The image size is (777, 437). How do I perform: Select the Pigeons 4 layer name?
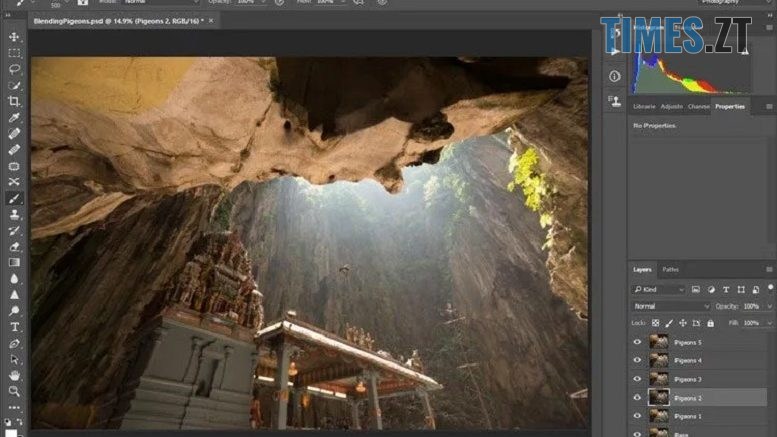[688, 360]
